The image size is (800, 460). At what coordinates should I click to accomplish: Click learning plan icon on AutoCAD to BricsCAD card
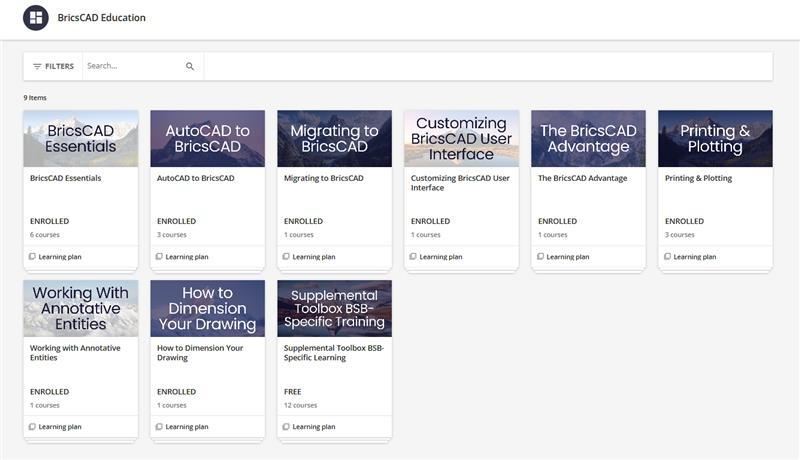coord(159,257)
